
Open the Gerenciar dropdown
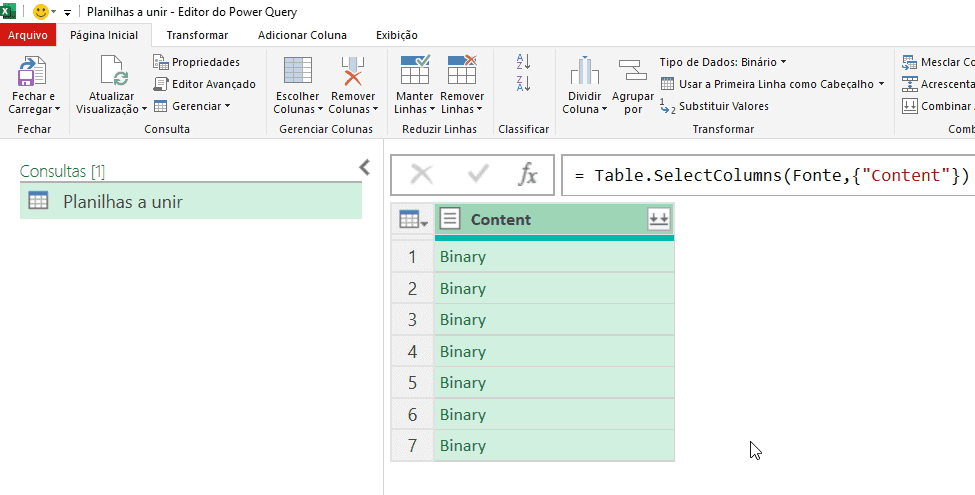192,106
